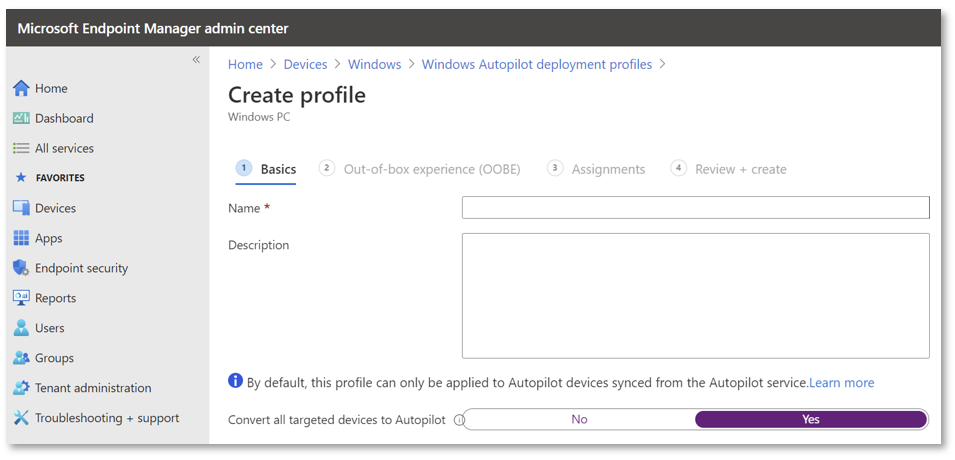Click the Dashboard chart icon
This screenshot has height=460, width=955.
coord(21,118)
